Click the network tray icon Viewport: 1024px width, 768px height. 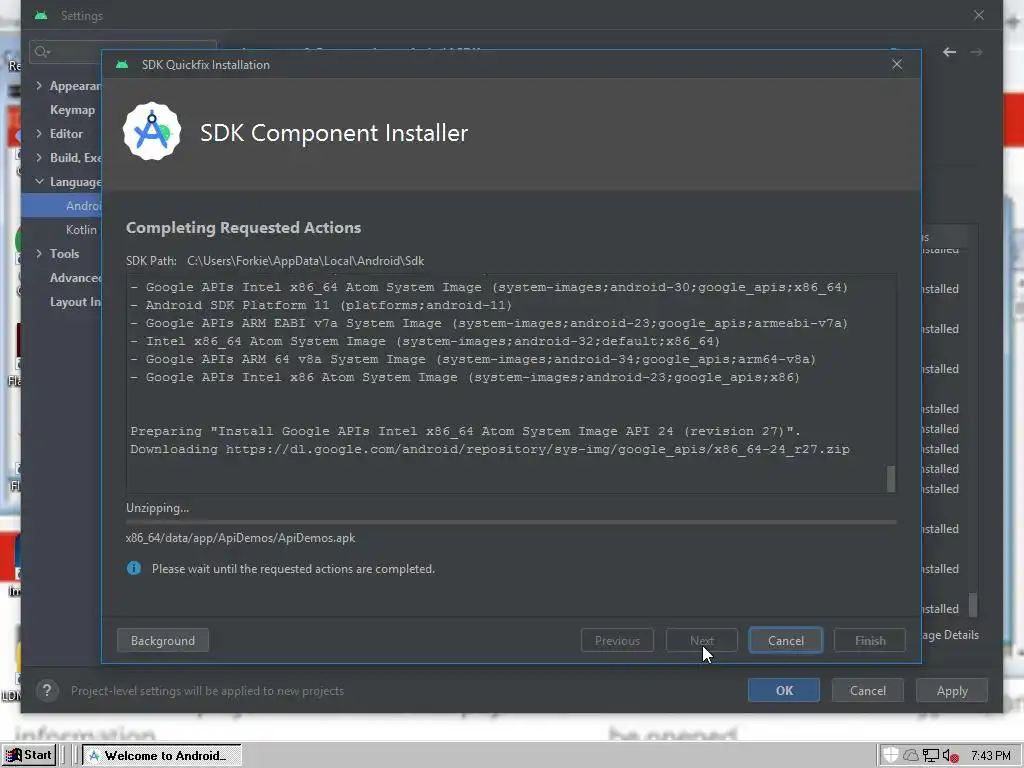tap(931, 756)
